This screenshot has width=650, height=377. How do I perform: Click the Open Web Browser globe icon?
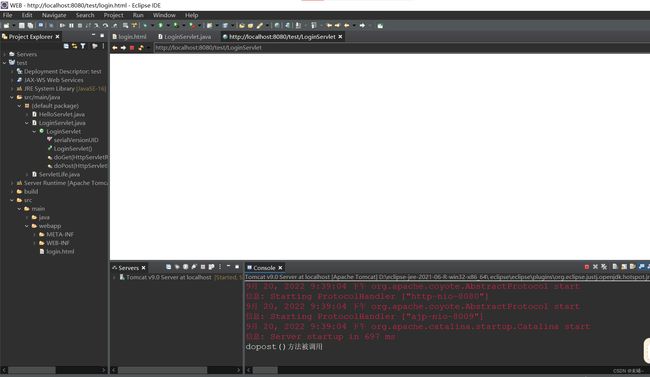pyautogui.click(x=277, y=25)
